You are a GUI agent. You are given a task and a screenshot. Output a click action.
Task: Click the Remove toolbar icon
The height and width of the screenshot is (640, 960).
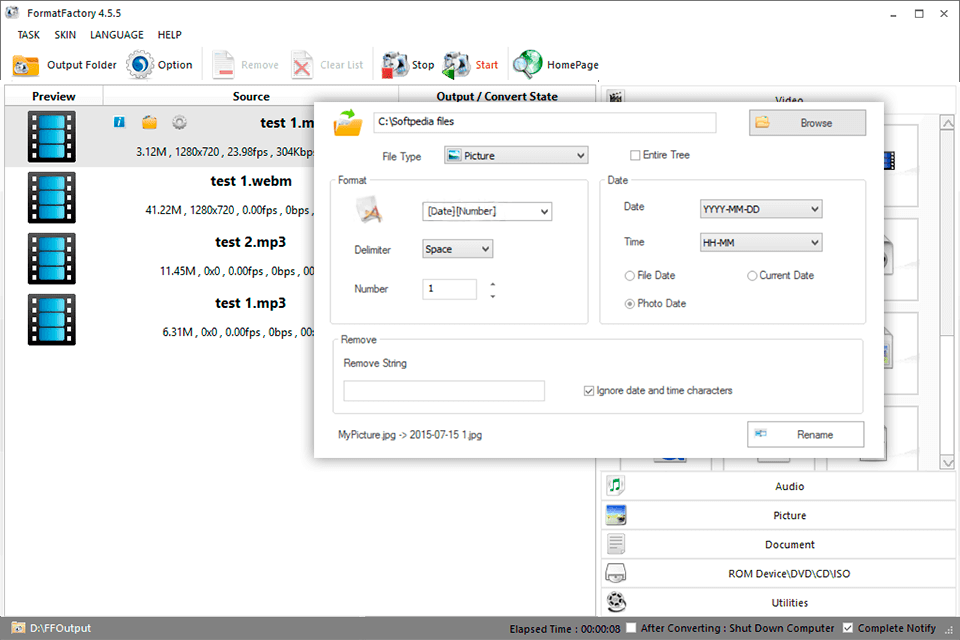point(223,65)
